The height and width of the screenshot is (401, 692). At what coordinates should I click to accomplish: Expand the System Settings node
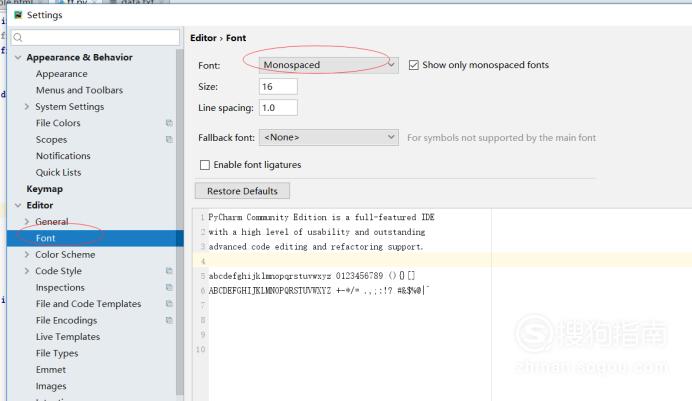(27, 107)
